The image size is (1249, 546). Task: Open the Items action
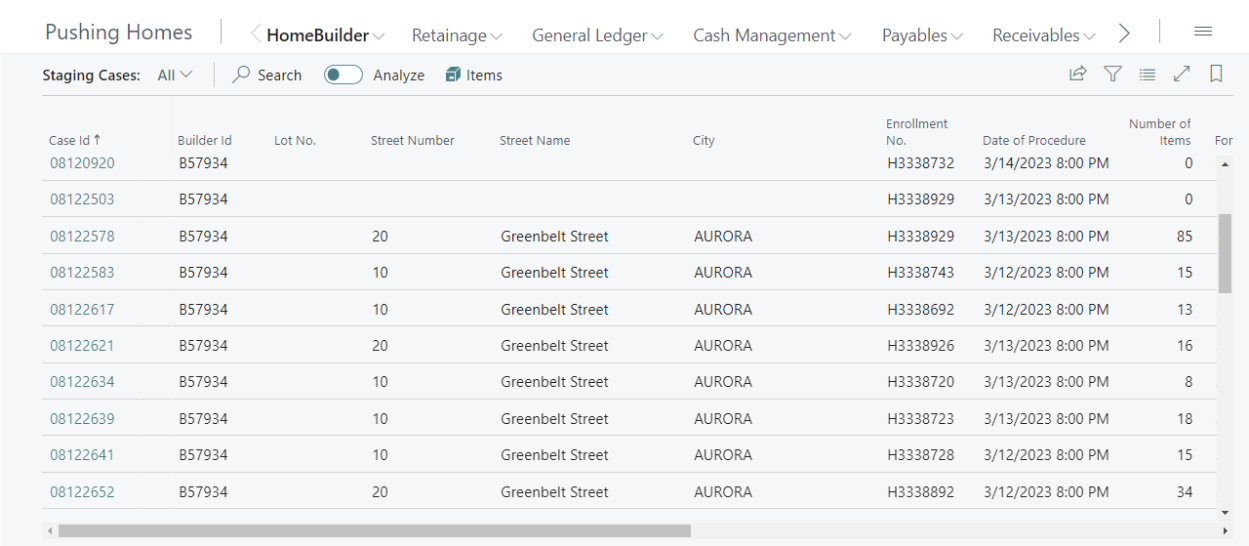[x=474, y=75]
